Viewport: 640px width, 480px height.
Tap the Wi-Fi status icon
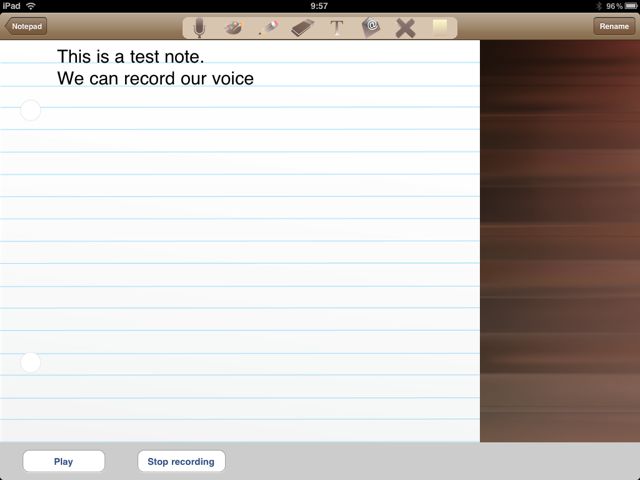coord(31,6)
